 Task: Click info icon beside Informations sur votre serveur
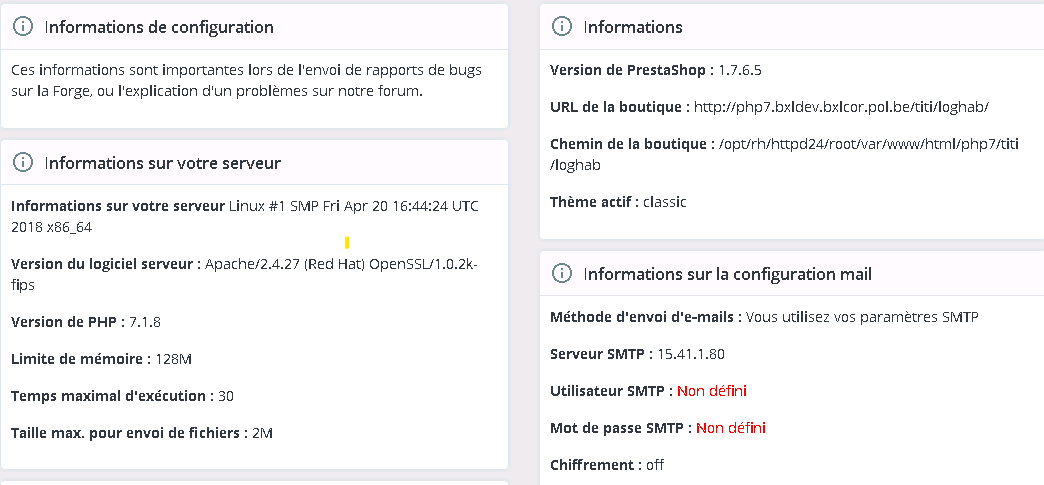23,163
